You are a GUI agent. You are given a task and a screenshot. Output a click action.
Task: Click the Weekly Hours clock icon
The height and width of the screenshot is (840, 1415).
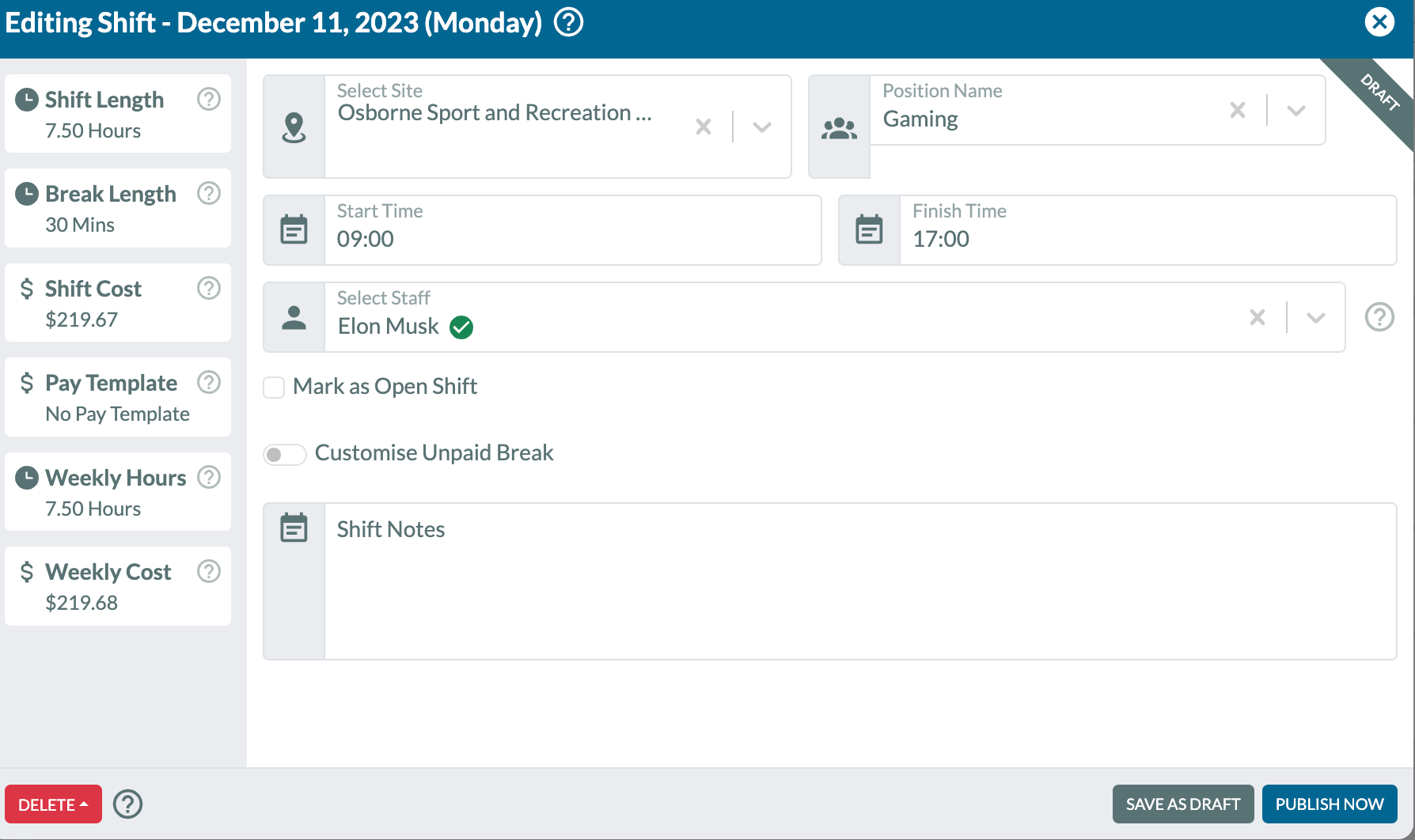click(27, 478)
